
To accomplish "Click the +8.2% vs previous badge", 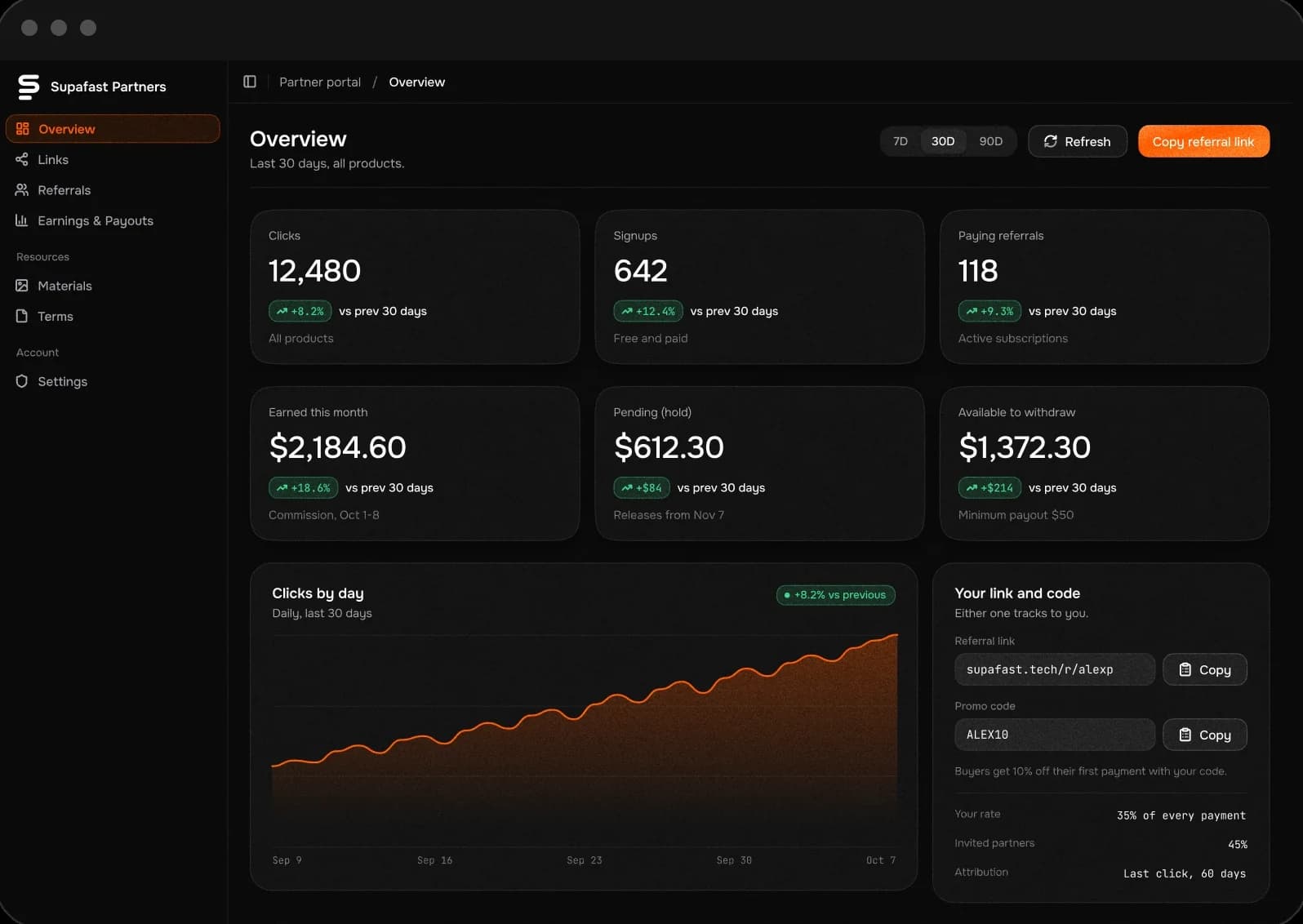I will (836, 595).
